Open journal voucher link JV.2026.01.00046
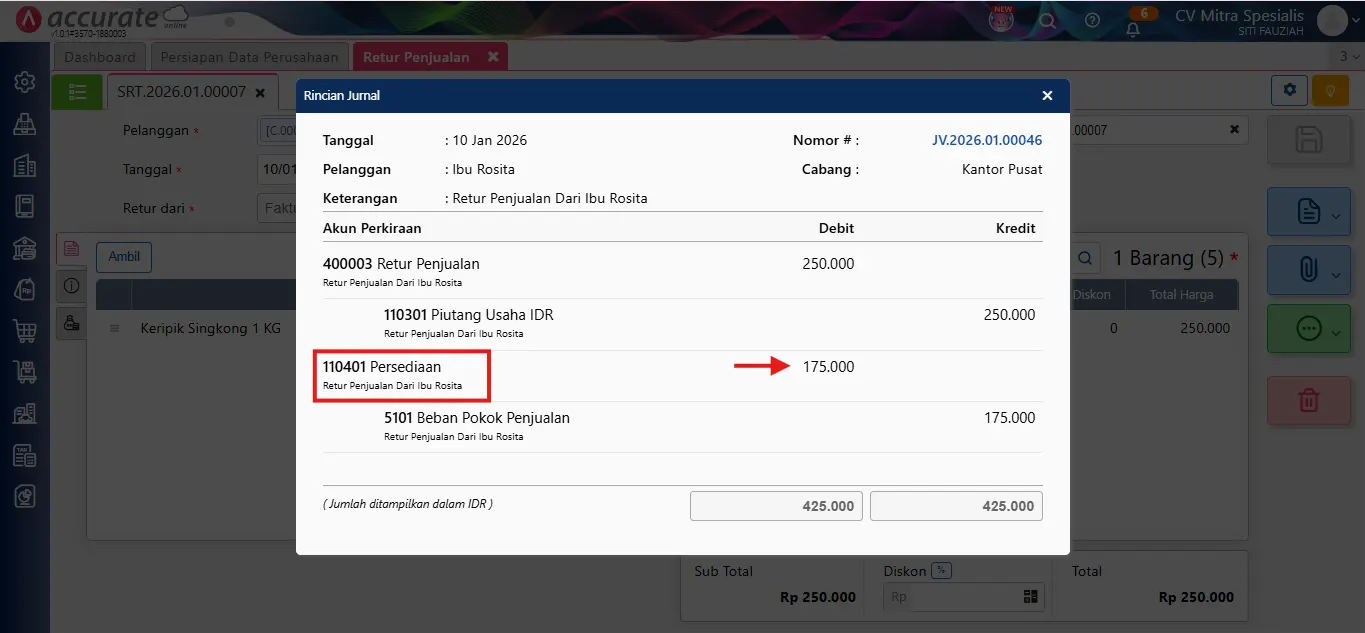Image resolution: width=1365 pixels, height=633 pixels. tap(987, 141)
